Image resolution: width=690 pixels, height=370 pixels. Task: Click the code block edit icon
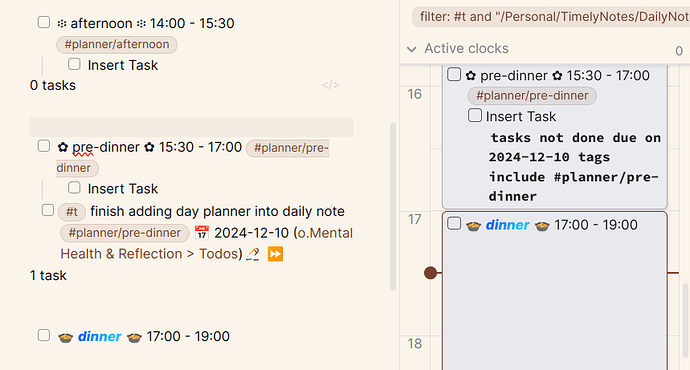(330, 85)
